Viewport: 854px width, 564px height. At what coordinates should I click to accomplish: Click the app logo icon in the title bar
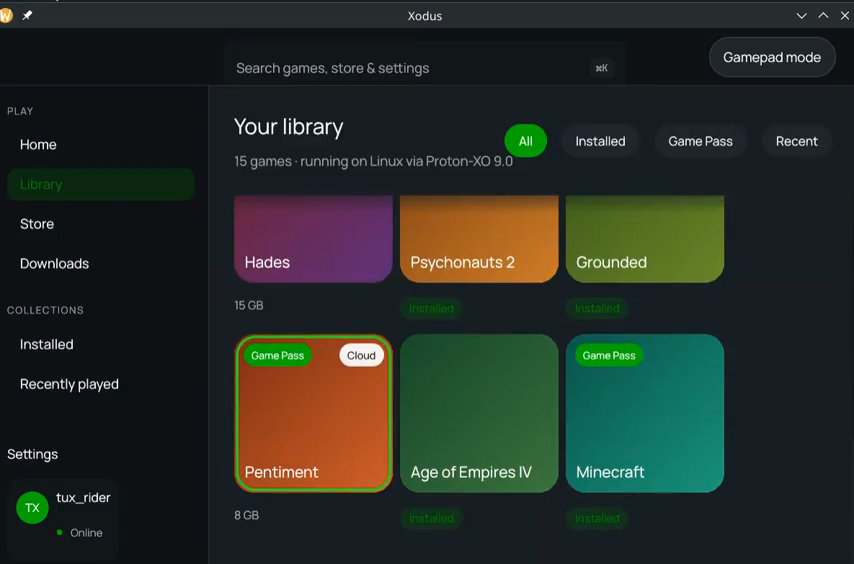click(5, 16)
